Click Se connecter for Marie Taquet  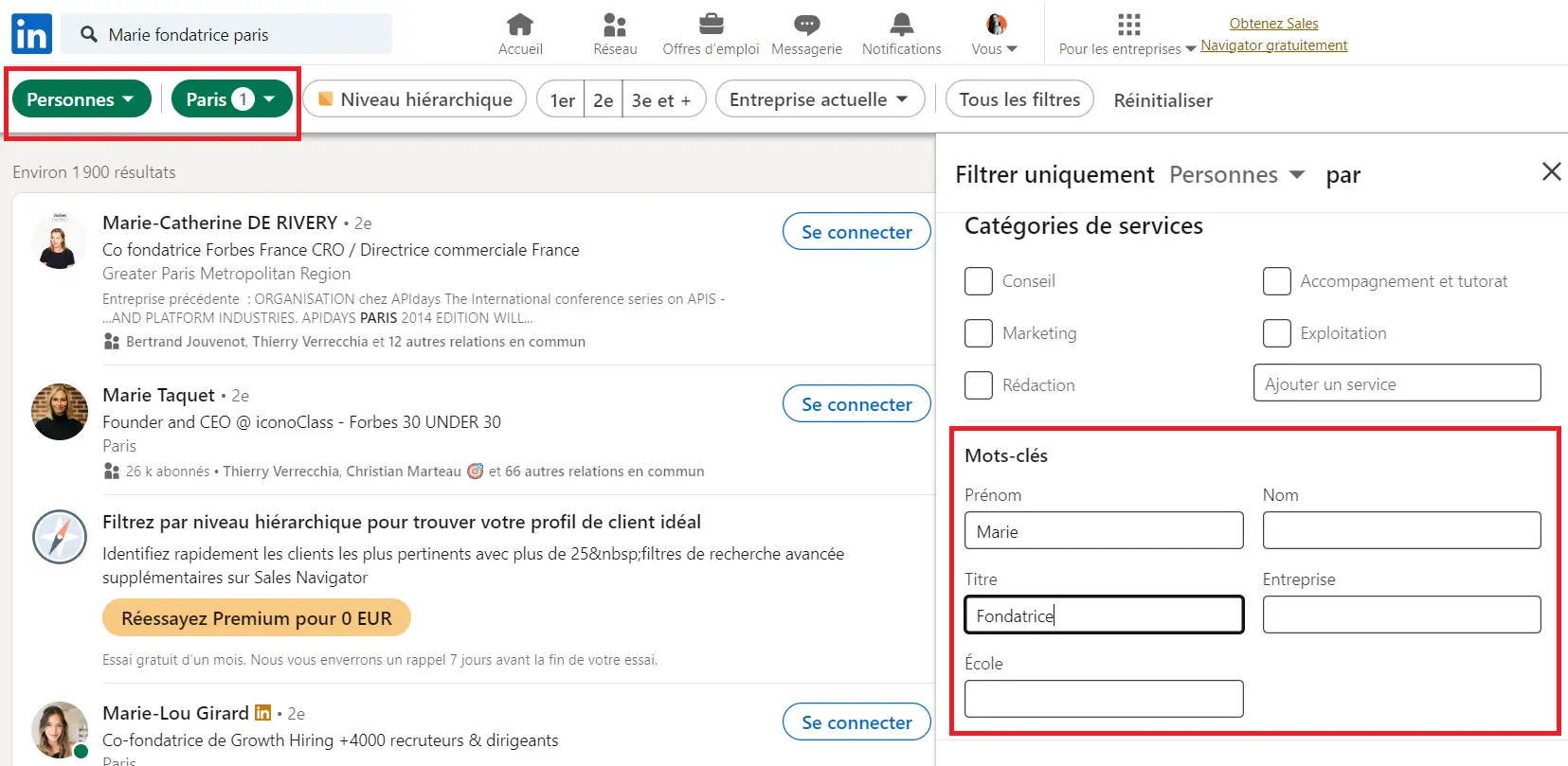coord(856,404)
